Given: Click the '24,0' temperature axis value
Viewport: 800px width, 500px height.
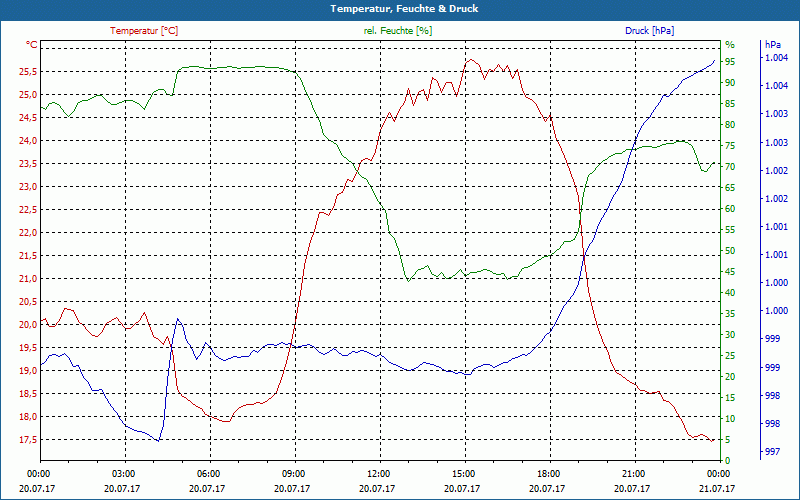Looking at the screenshot, I should pos(28,141).
